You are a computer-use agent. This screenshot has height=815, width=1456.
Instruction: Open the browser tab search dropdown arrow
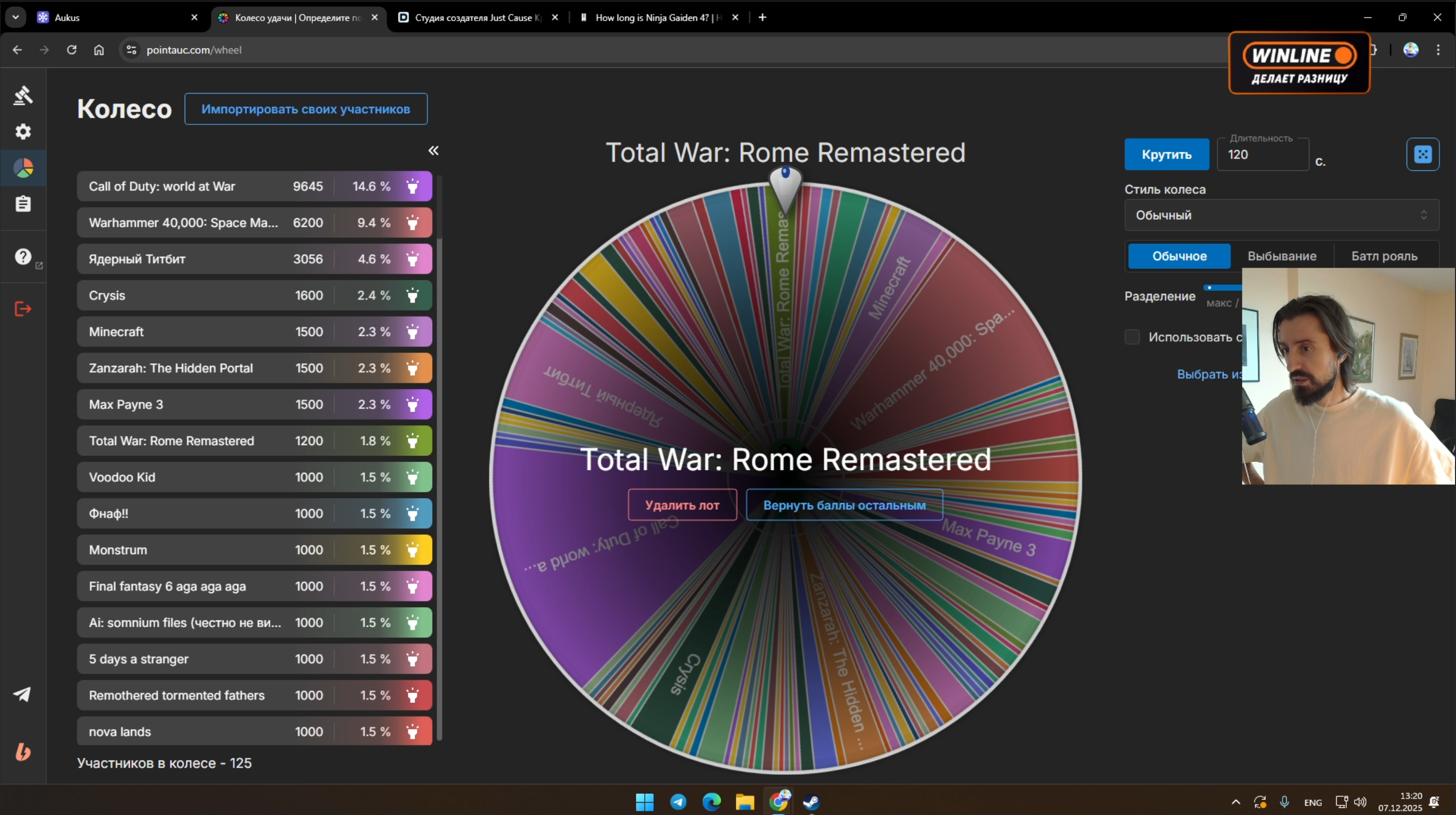[16, 17]
